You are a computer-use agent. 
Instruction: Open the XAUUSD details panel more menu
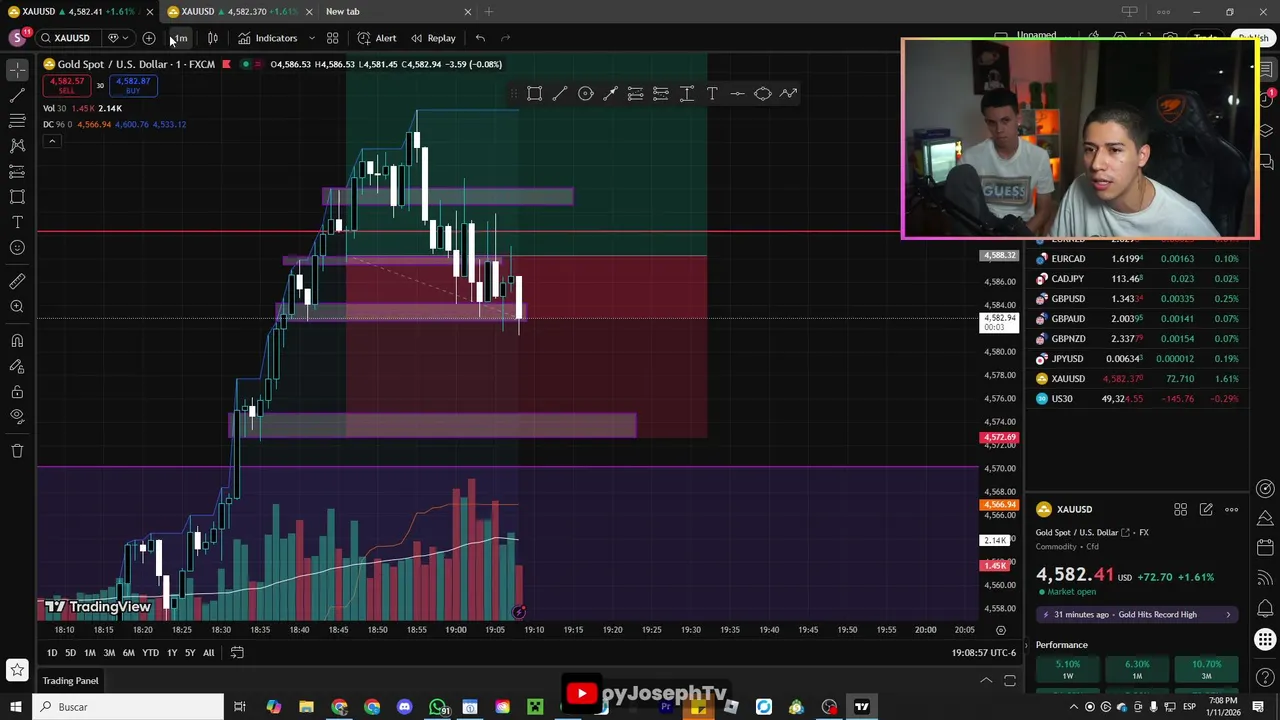point(1232,510)
